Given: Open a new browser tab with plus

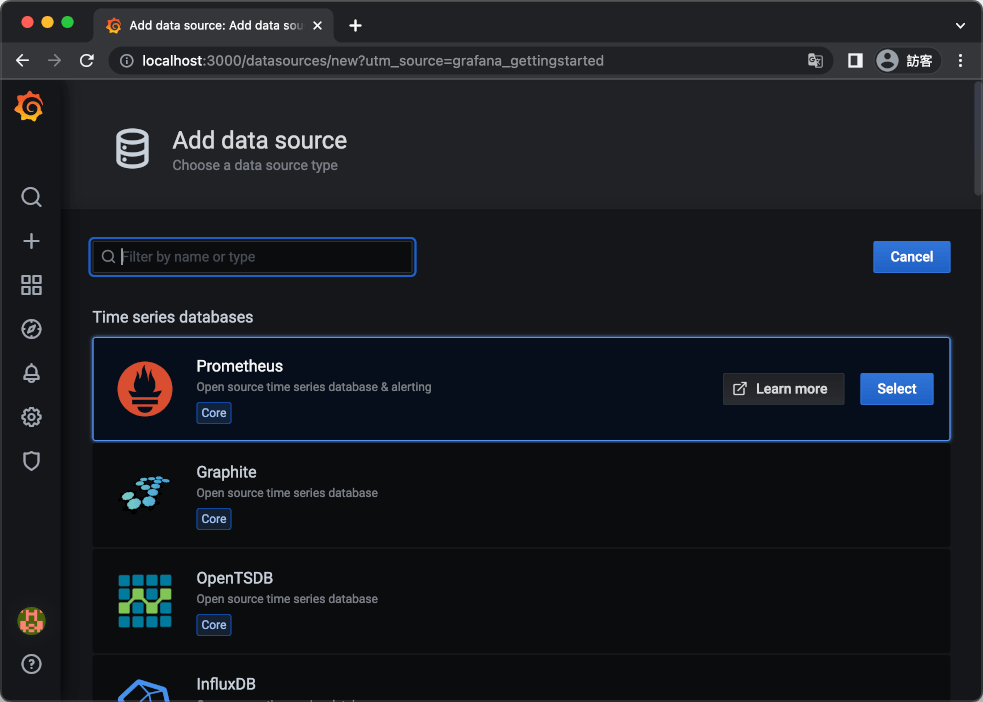Looking at the screenshot, I should [x=355, y=26].
